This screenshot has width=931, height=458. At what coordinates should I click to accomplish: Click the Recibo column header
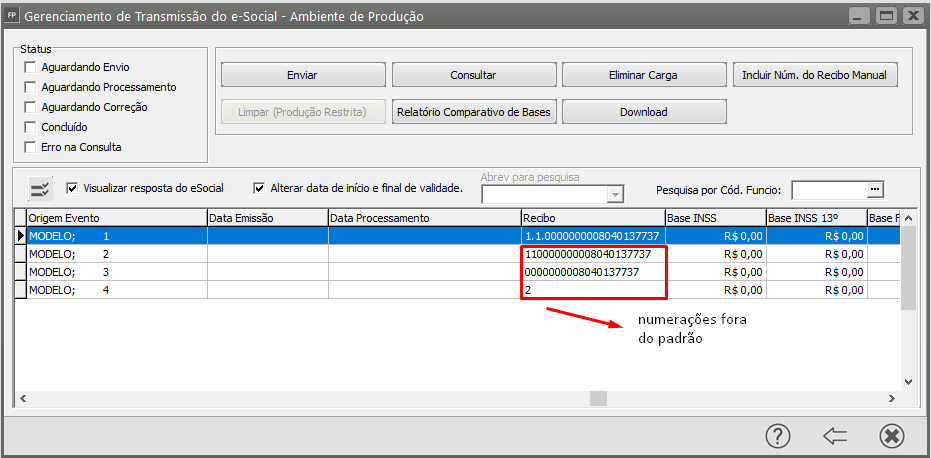point(593,218)
